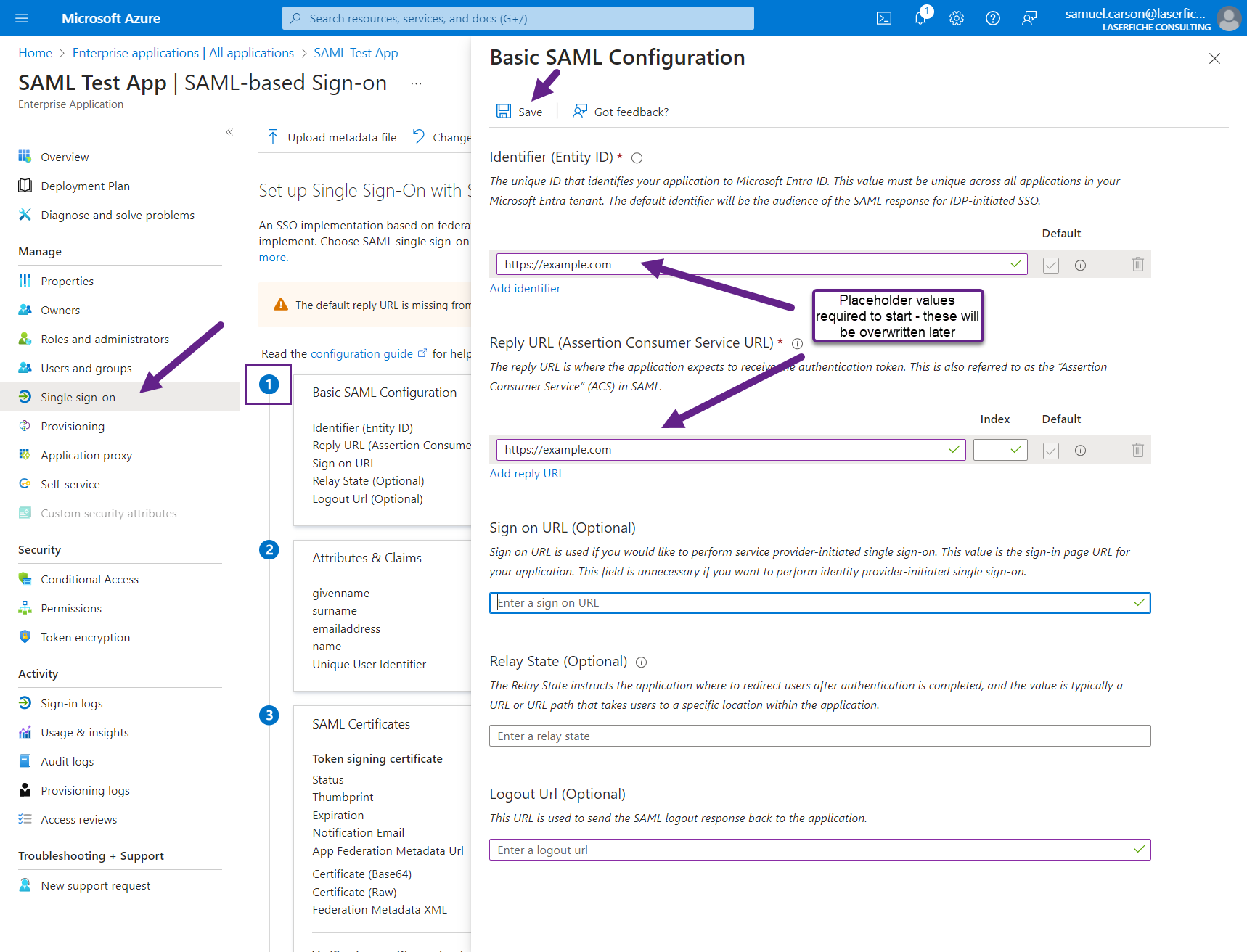Click the Add reply URL link
This screenshot has height=952, width=1247.
pyautogui.click(x=526, y=473)
